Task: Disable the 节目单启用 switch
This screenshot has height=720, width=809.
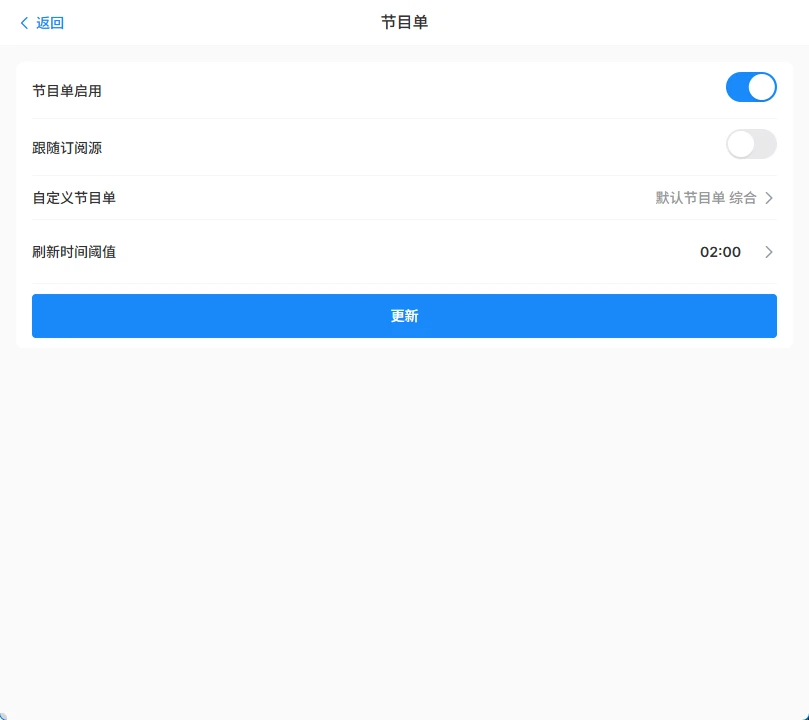Action: (751, 88)
